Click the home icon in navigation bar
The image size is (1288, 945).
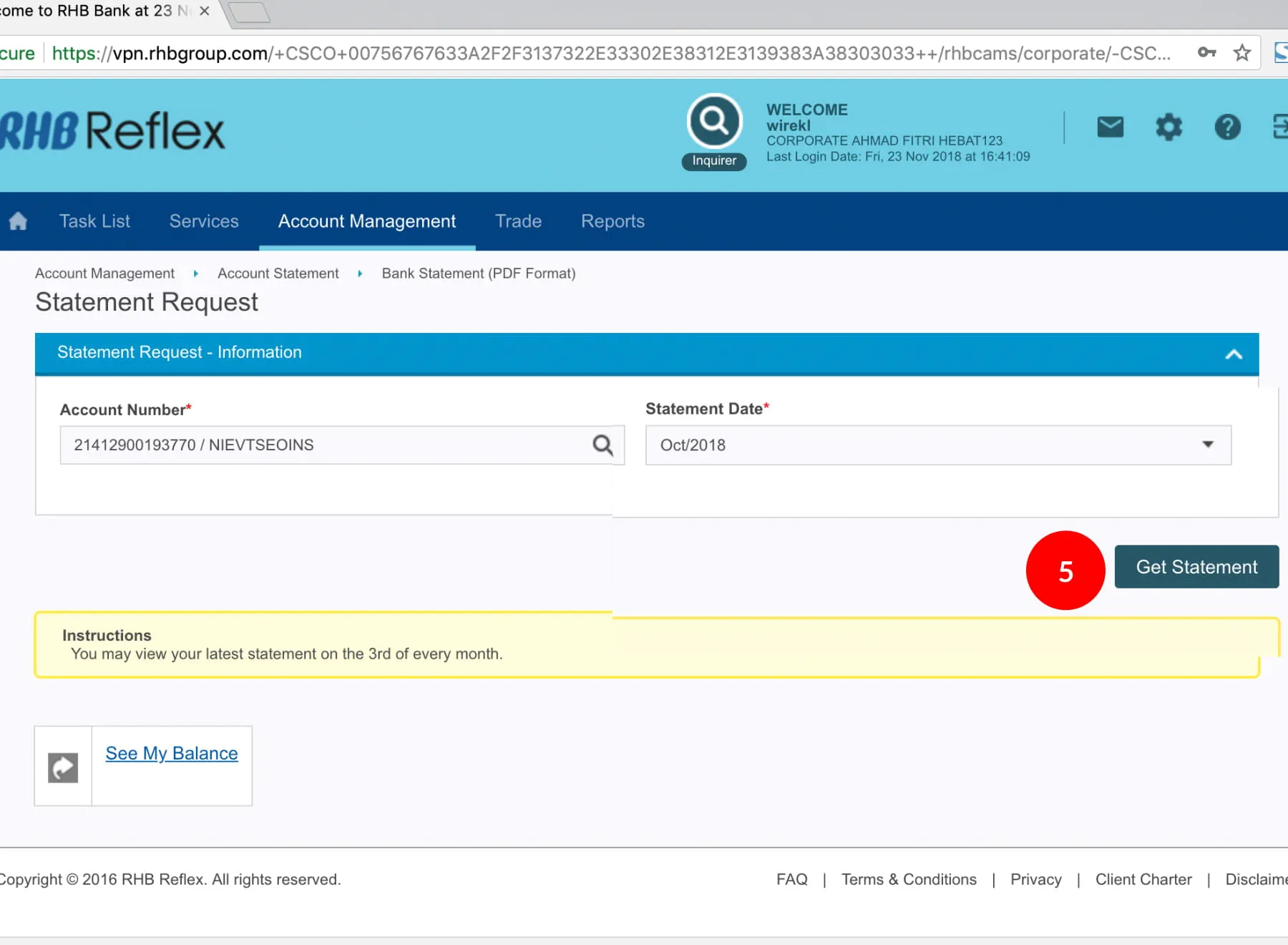(19, 221)
